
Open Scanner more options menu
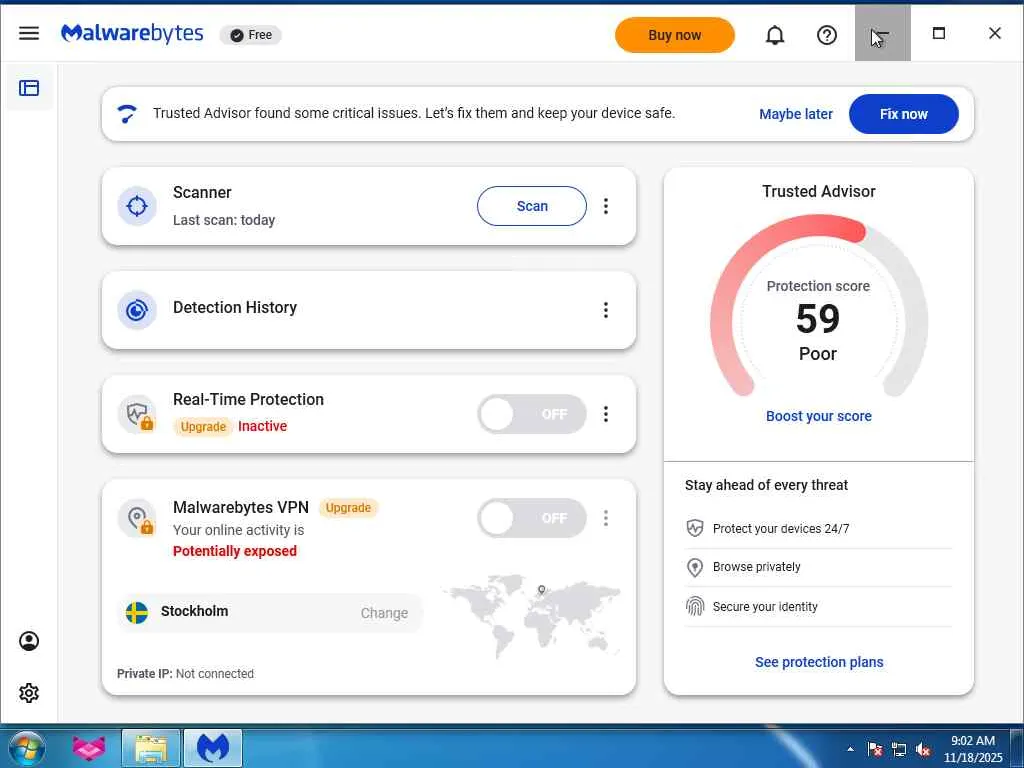pos(606,206)
